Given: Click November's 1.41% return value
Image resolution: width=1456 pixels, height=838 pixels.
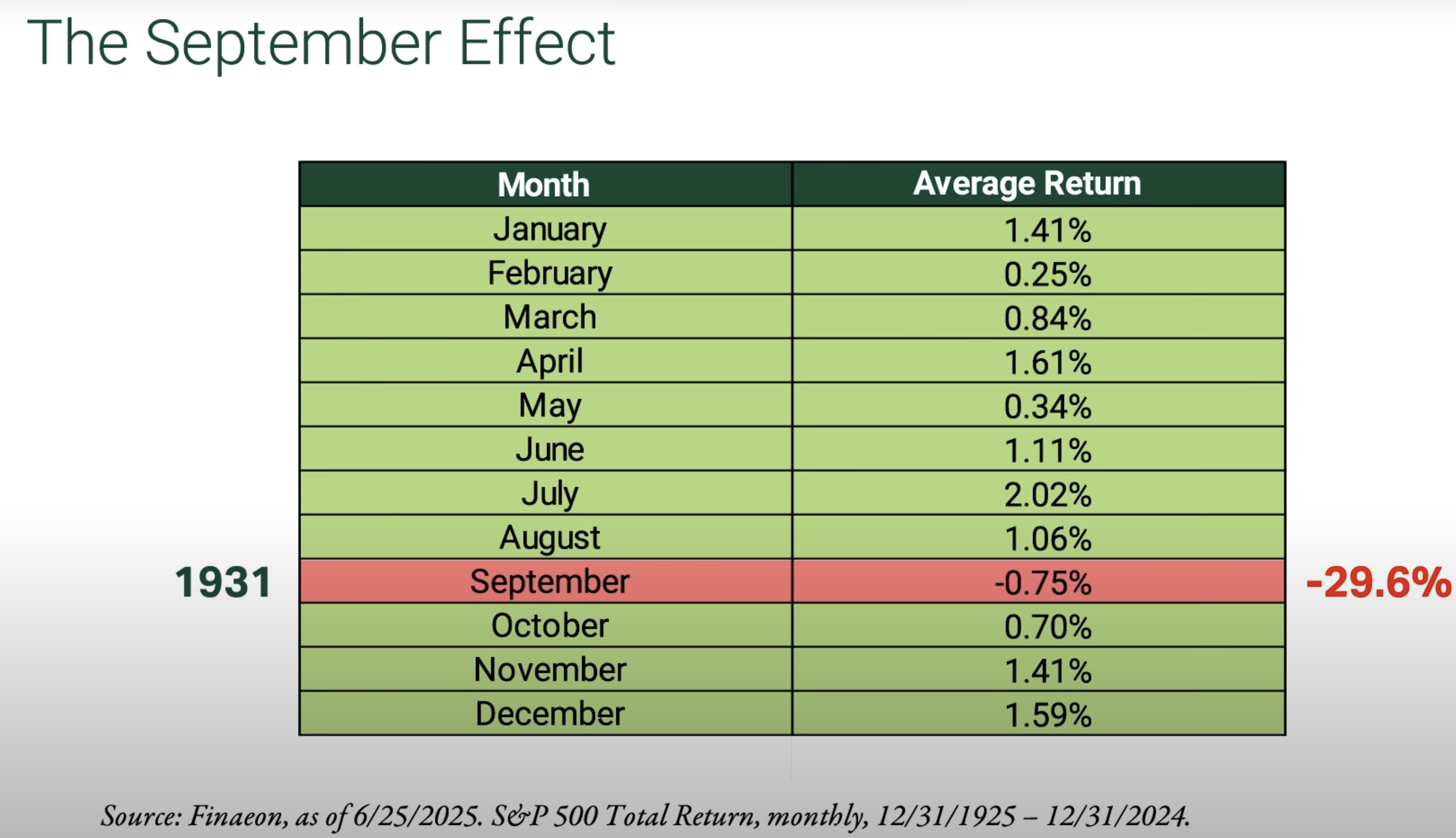Looking at the screenshot, I should pyautogui.click(x=1047, y=671).
